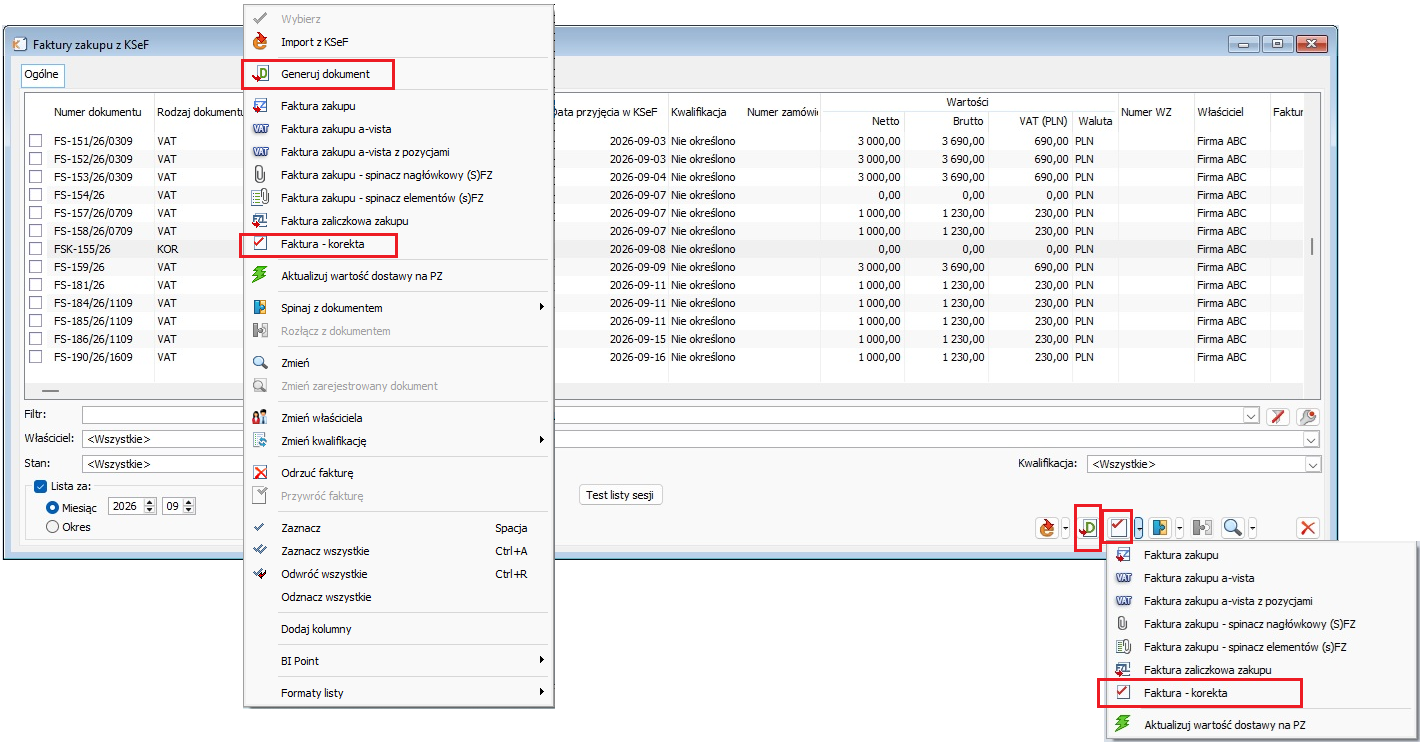Viewport: 1423px width, 747px height.
Task: Click the red X close toolbar button
Action: [x=1307, y=527]
